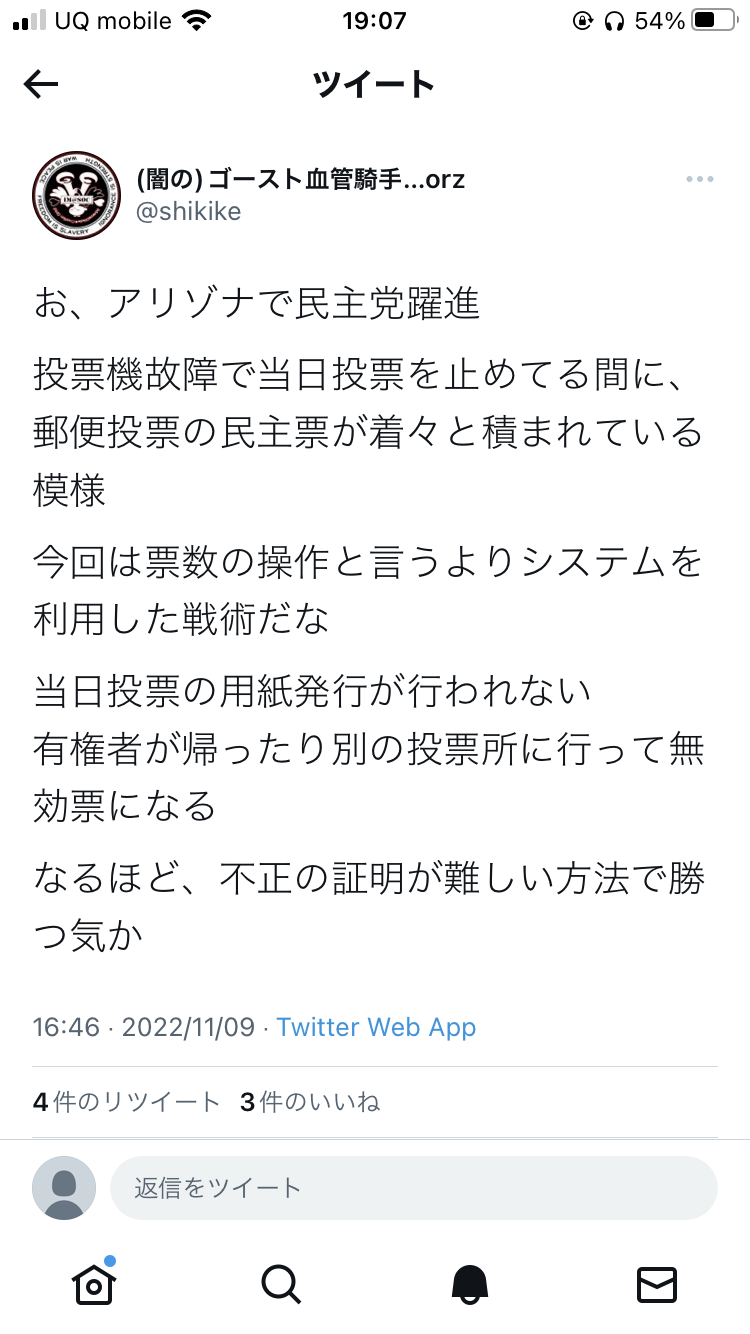Open the Messages envelope tab
750x1334 pixels.
(x=657, y=1283)
